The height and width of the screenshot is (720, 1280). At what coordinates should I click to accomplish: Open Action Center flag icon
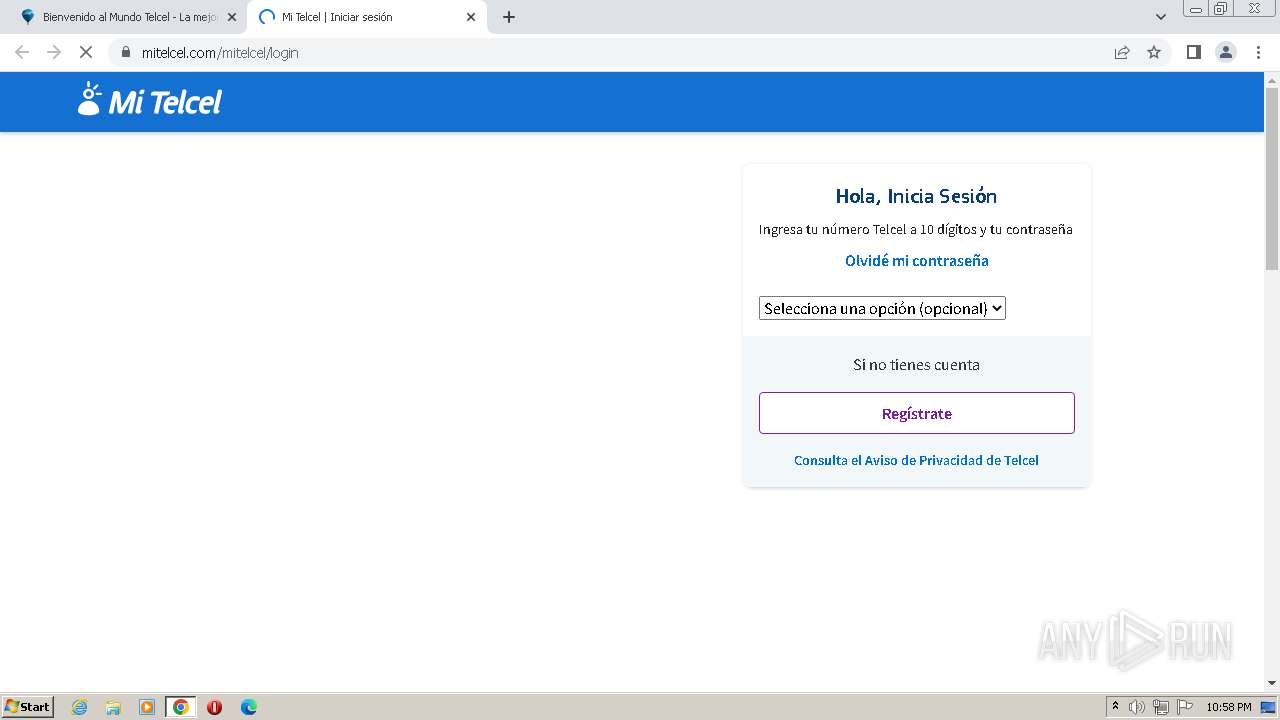(x=1185, y=707)
